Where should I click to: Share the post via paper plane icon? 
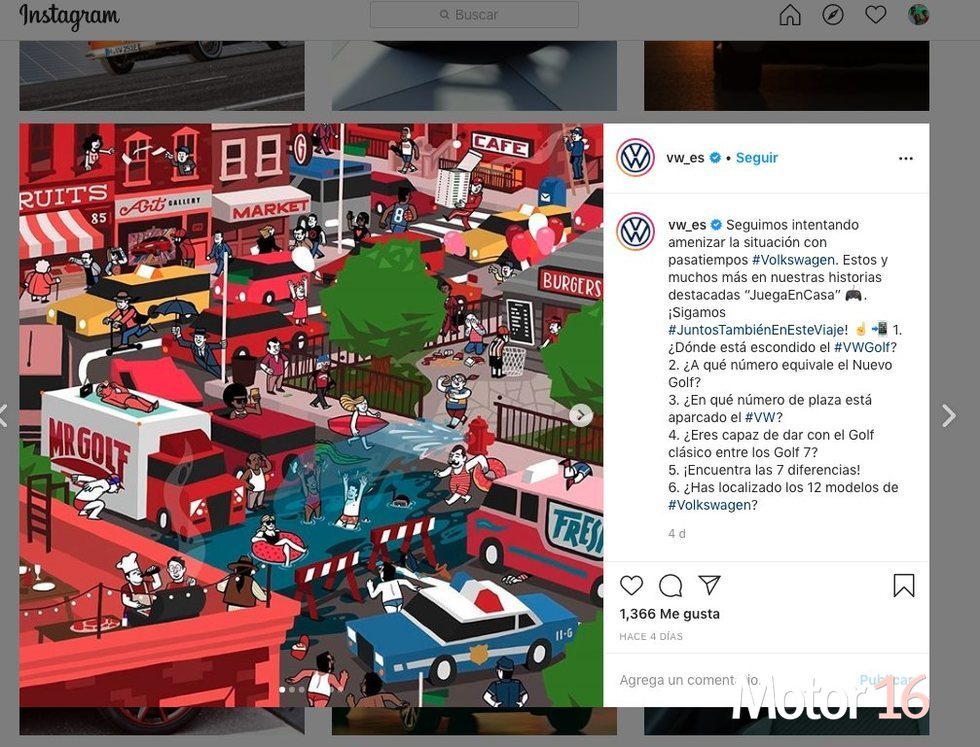[709, 584]
